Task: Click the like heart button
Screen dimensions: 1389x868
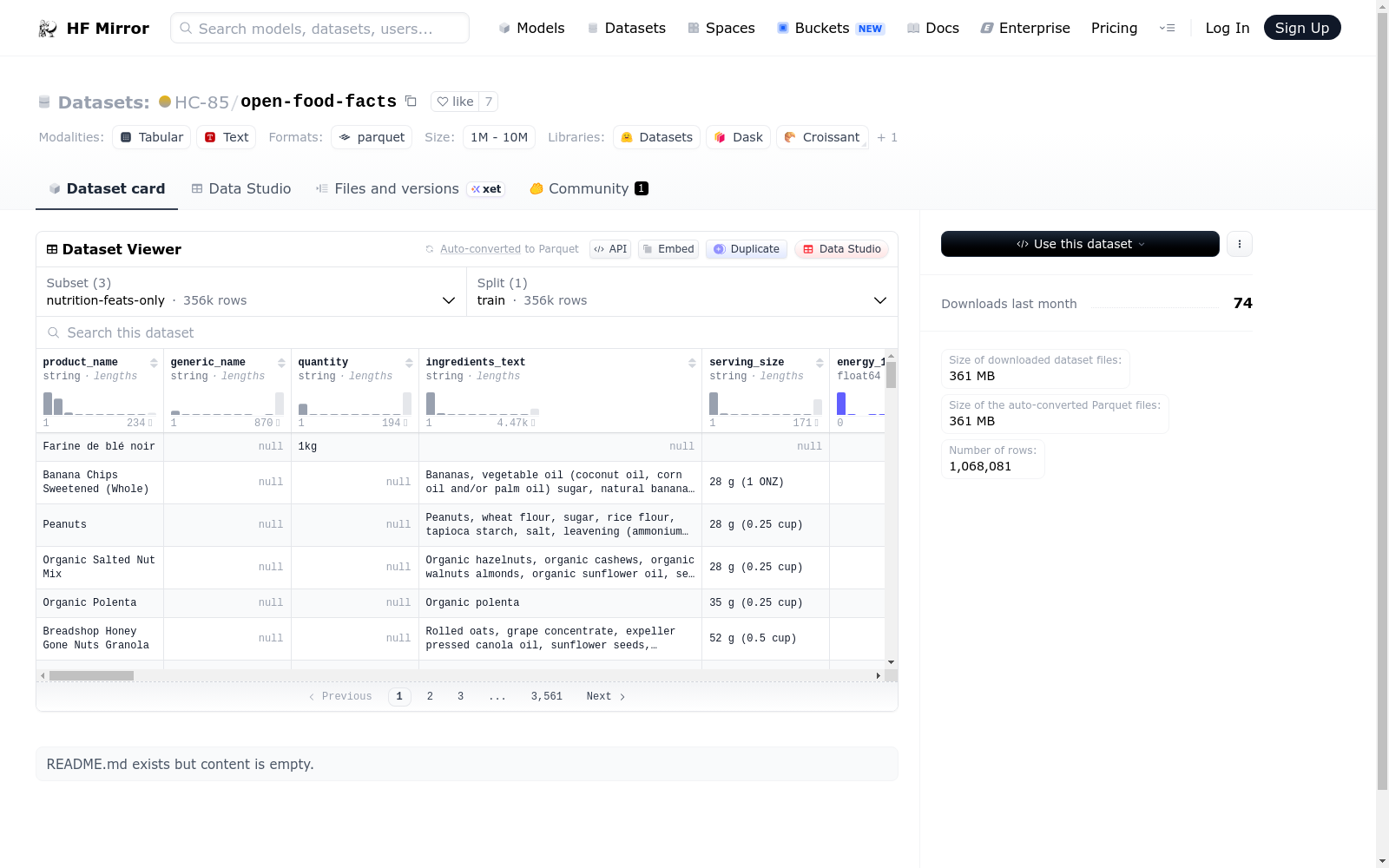Action: (x=456, y=102)
